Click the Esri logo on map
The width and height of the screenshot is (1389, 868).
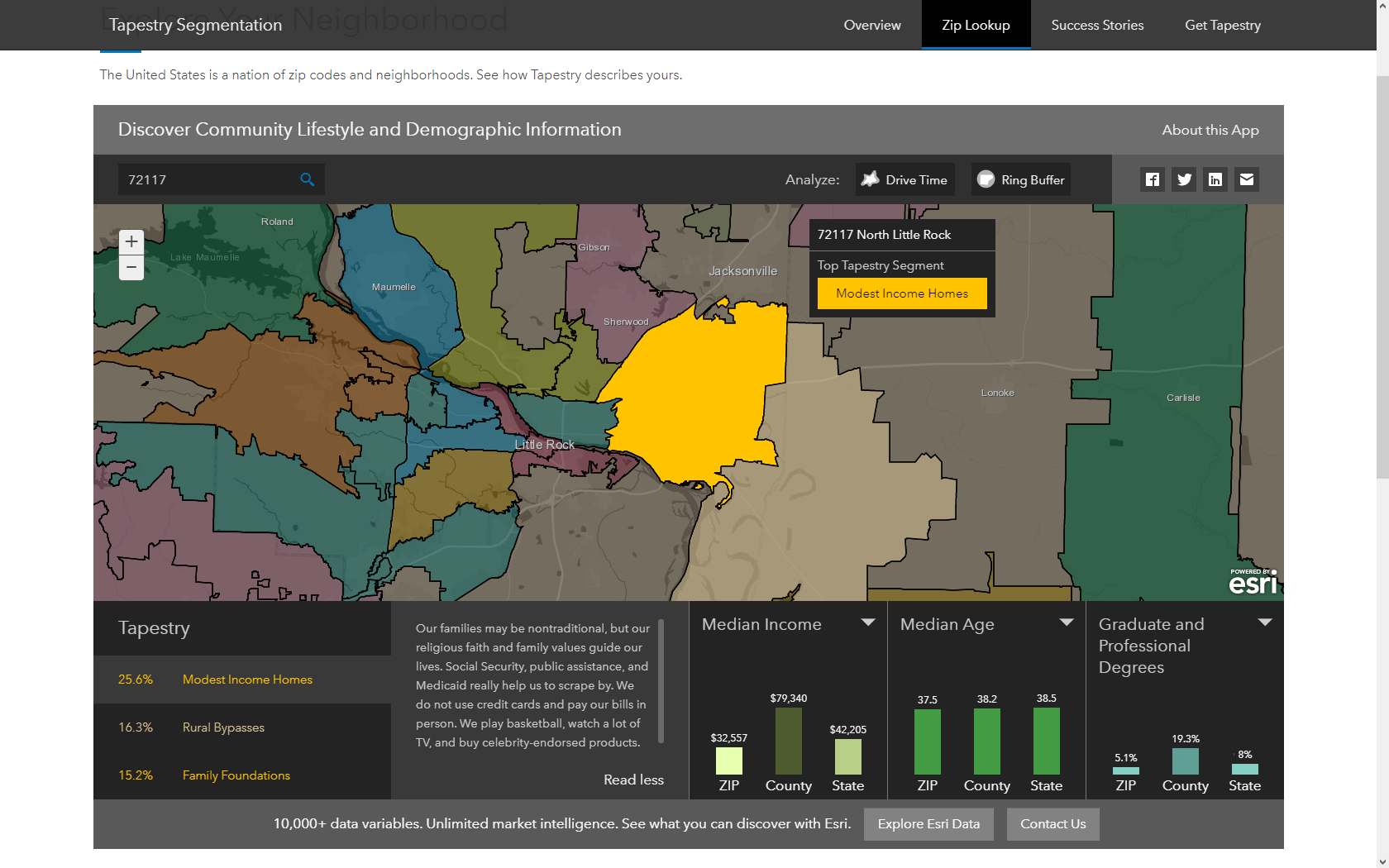coord(1253,582)
